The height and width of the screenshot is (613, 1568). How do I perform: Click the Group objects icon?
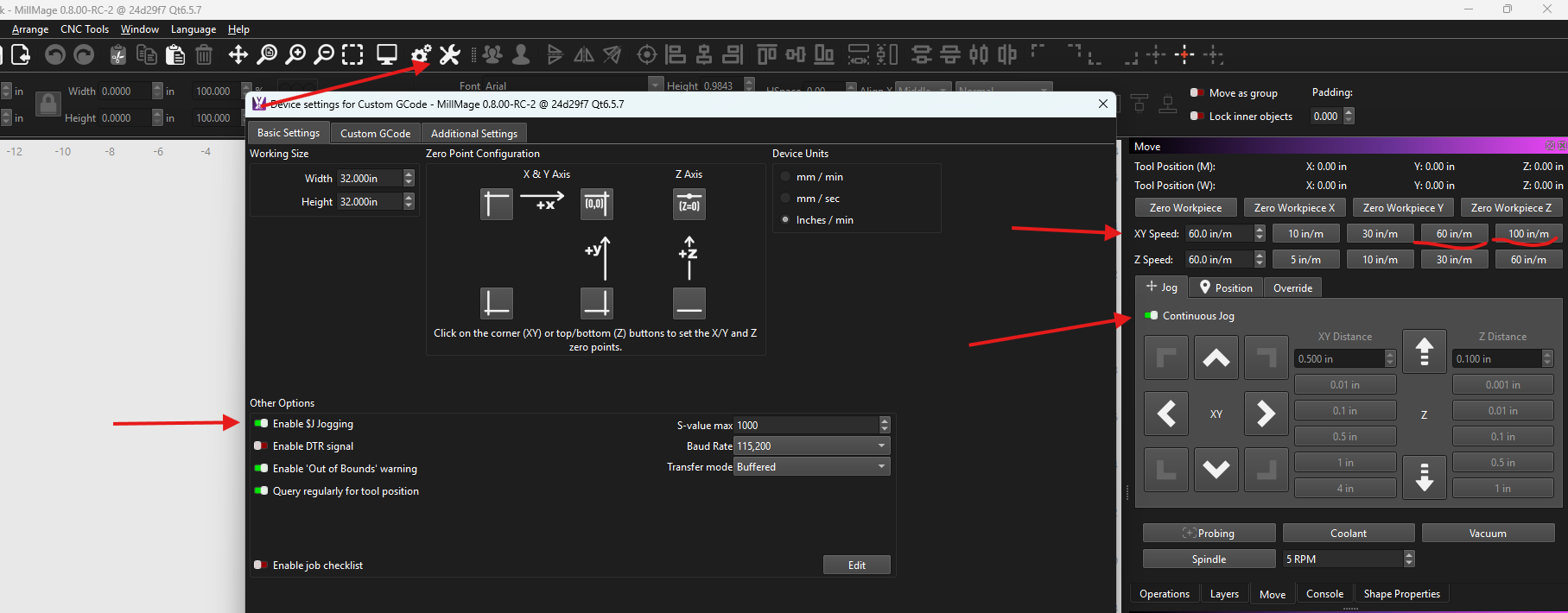click(492, 55)
